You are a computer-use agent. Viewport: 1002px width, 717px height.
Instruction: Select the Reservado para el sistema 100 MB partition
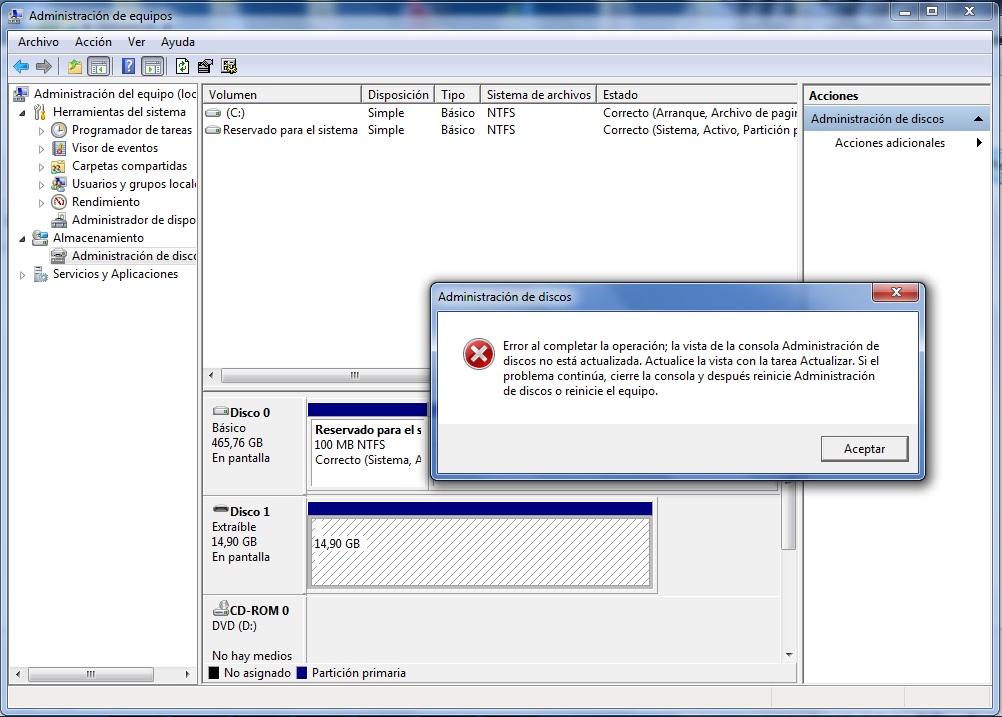click(x=367, y=454)
